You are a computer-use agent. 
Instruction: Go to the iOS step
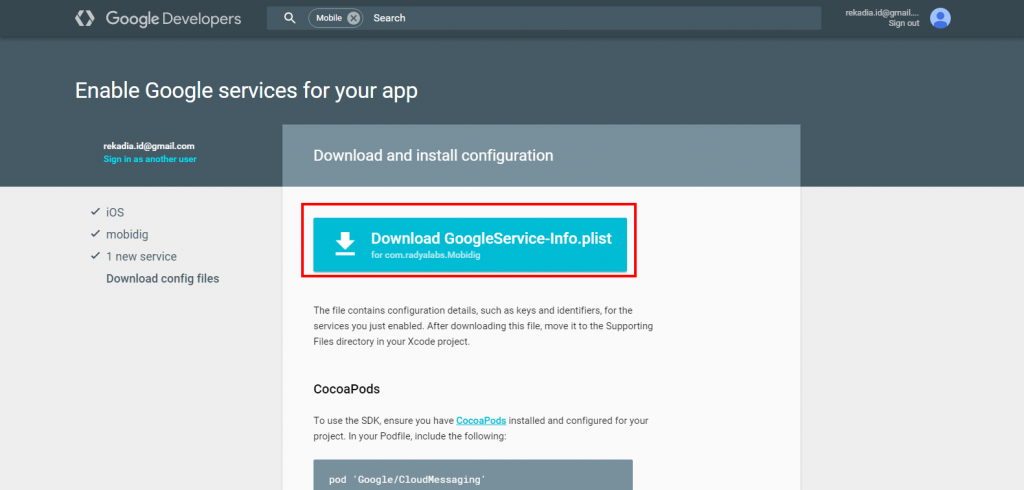click(x=115, y=212)
